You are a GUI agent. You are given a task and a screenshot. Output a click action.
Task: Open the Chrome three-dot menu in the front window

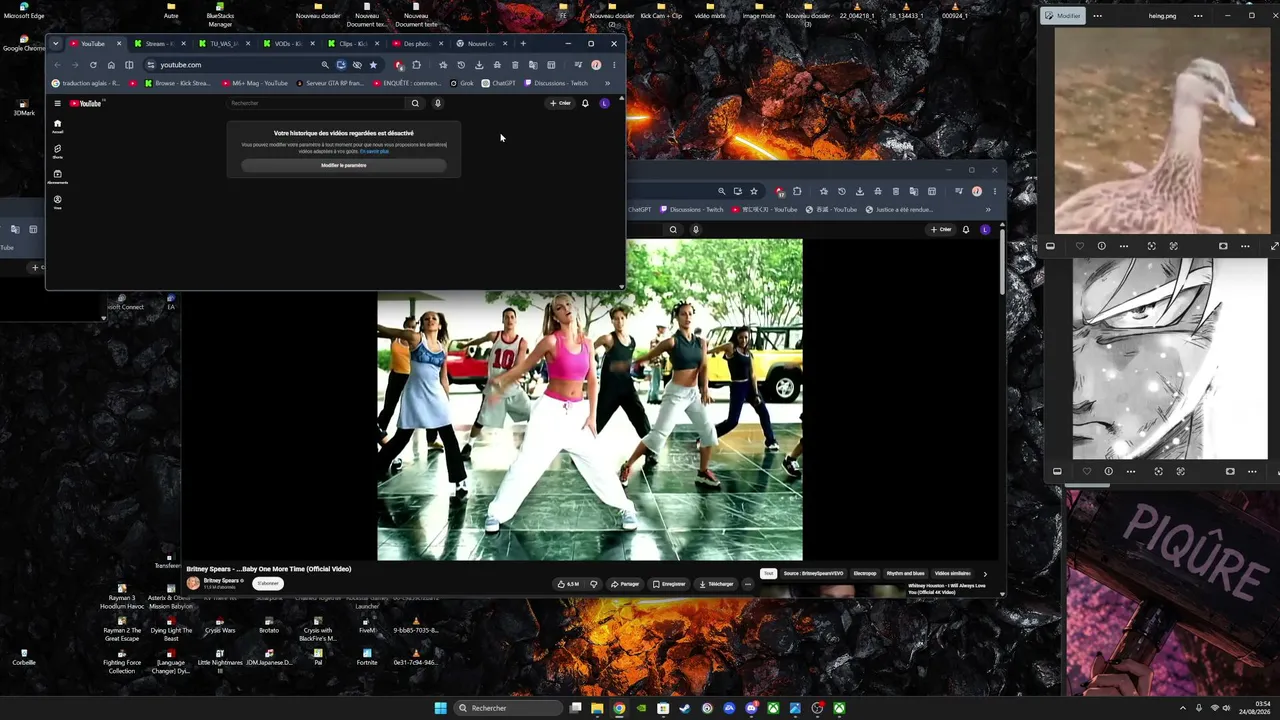point(613,65)
